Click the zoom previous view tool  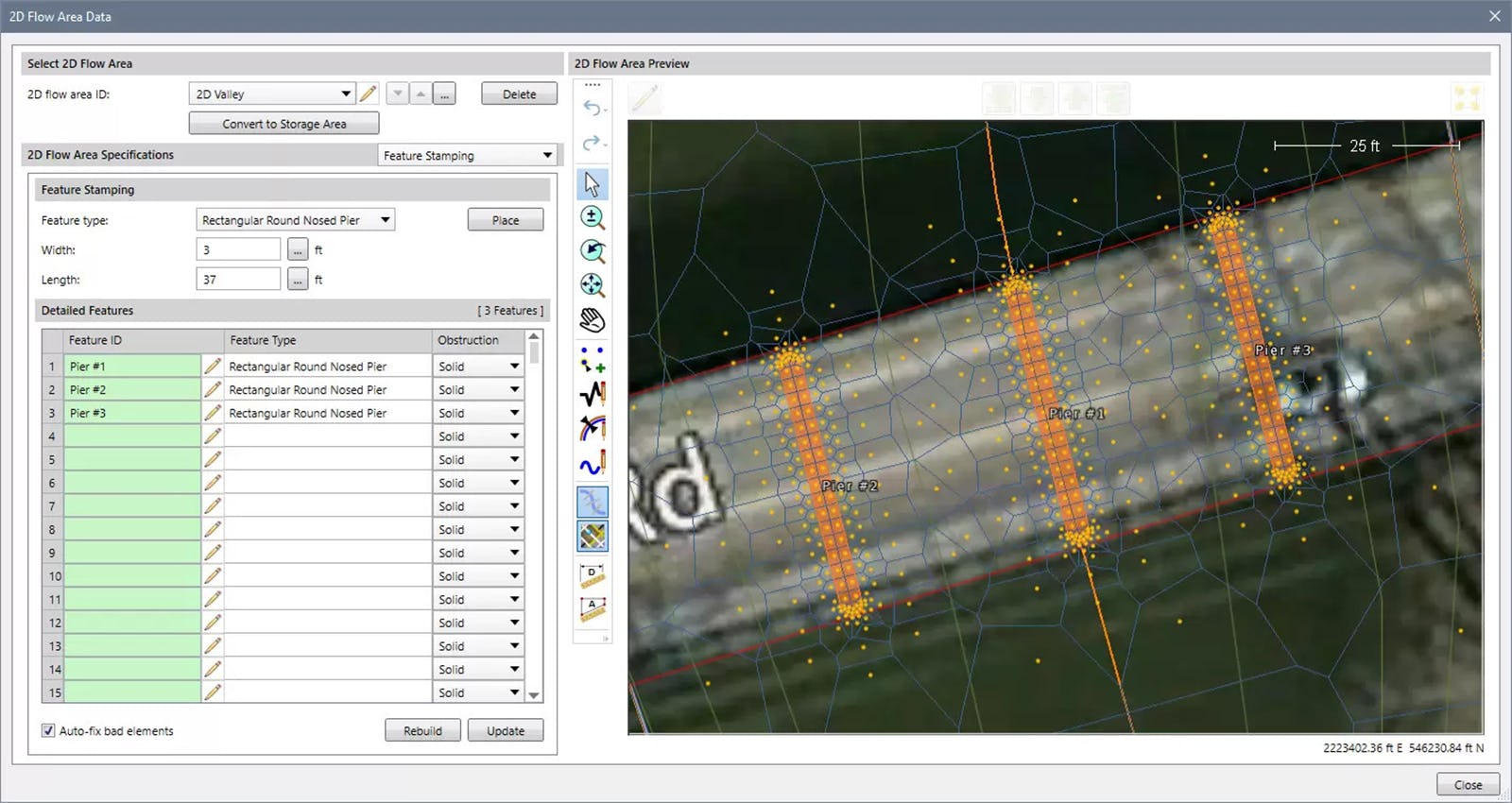coord(592,251)
